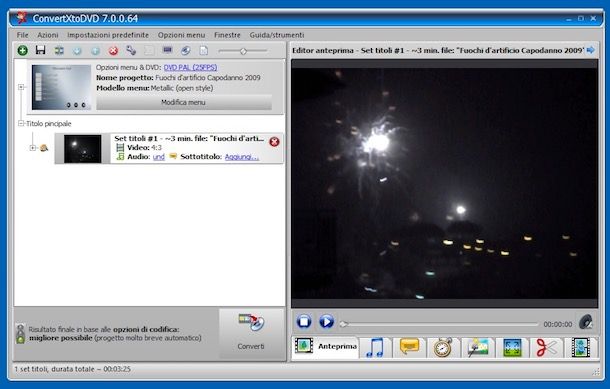The height and width of the screenshot is (389, 610).
Task: Open the image adjustment tab with picture icon
Action: coord(478,347)
